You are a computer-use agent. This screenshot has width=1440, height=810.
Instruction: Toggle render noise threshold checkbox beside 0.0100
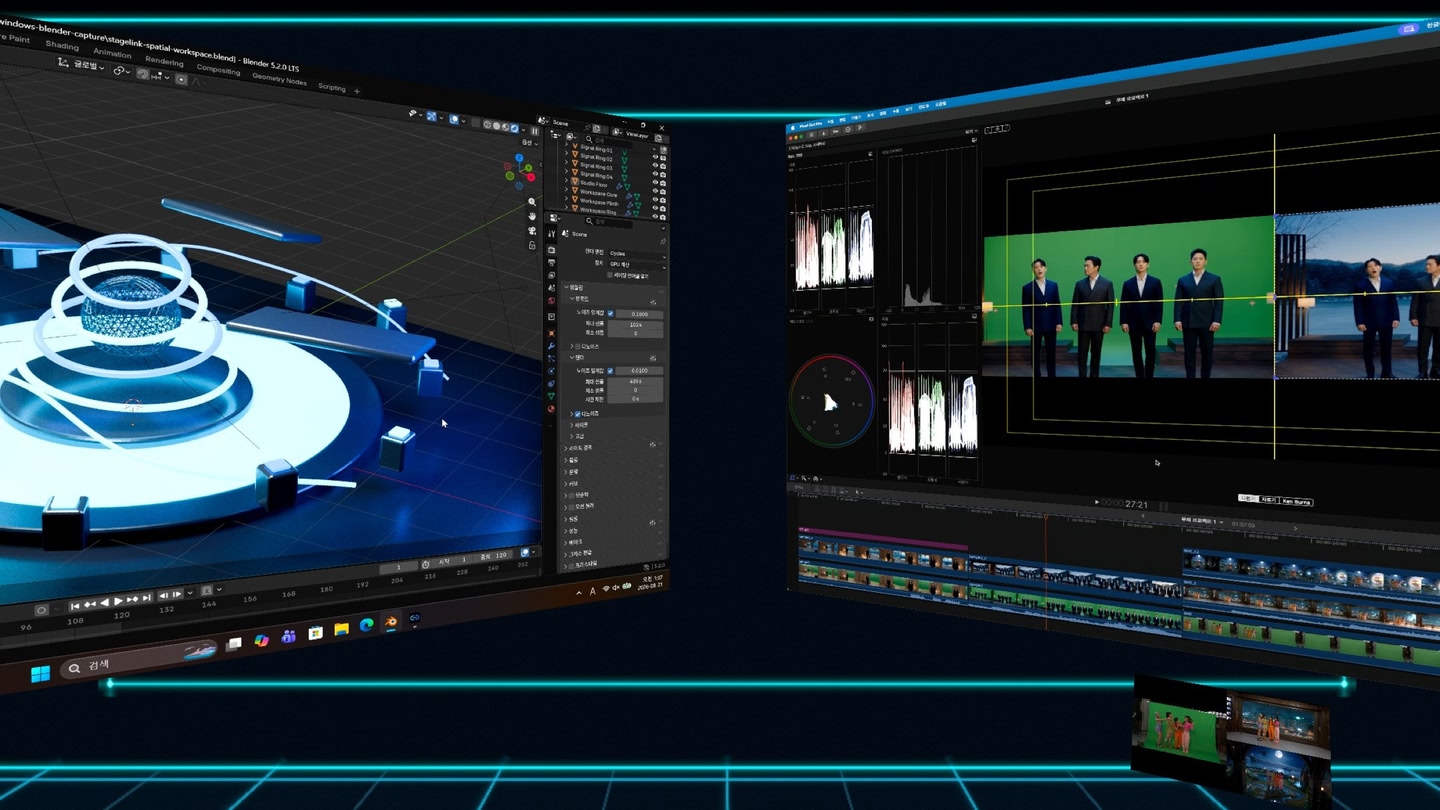point(610,371)
